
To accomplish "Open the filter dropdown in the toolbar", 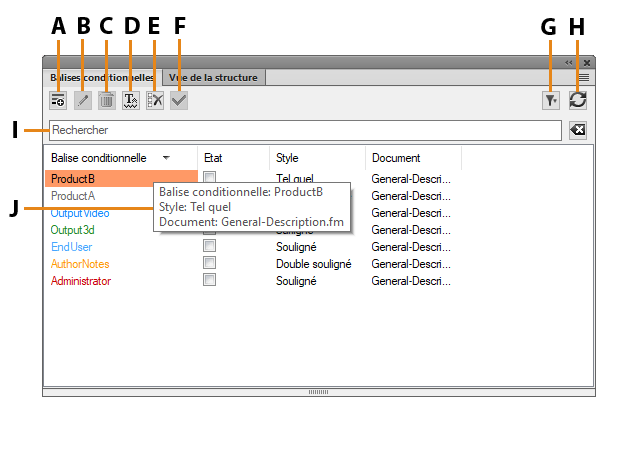I will pos(551,100).
